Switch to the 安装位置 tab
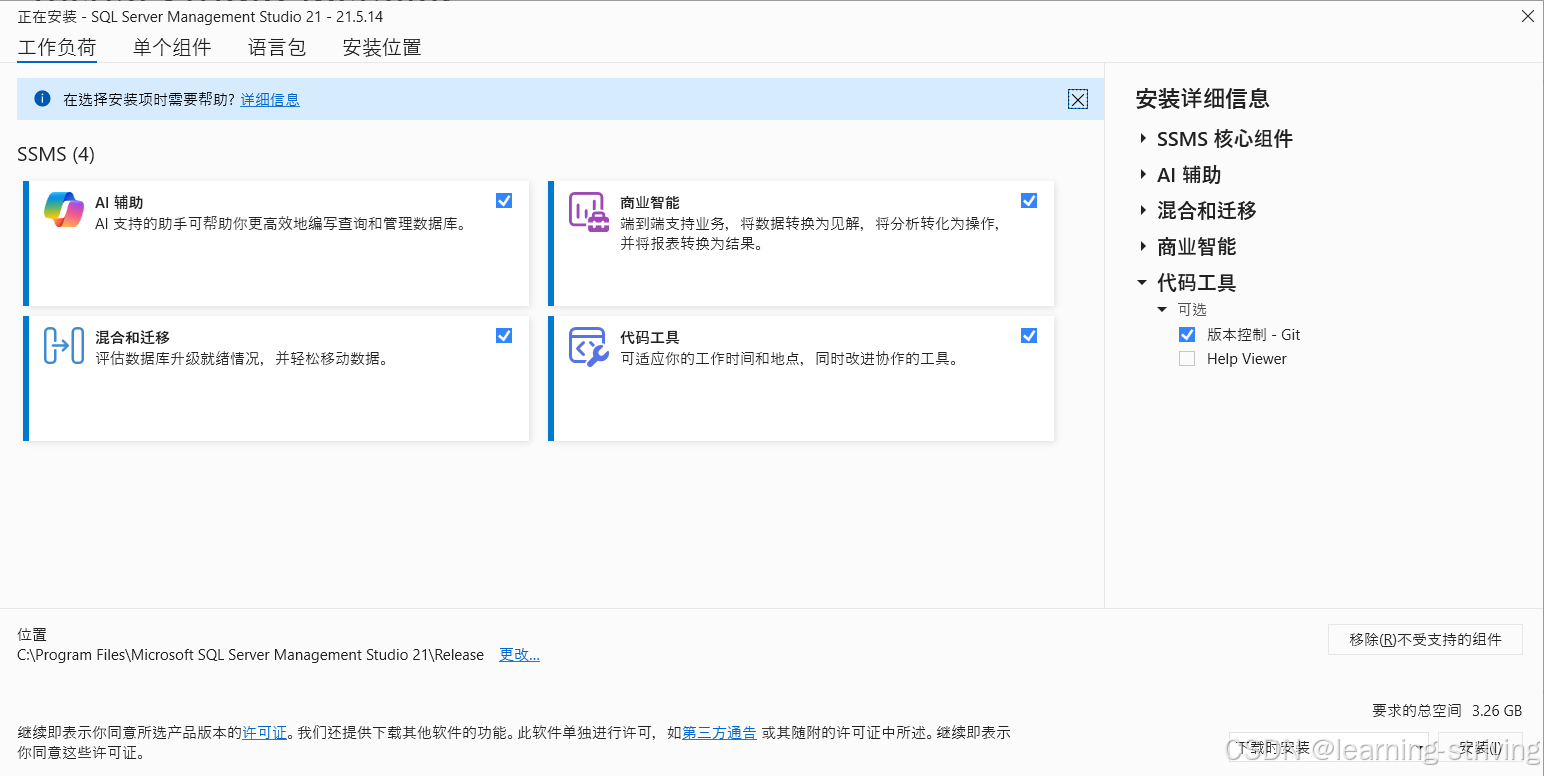This screenshot has width=1544, height=776. click(382, 47)
